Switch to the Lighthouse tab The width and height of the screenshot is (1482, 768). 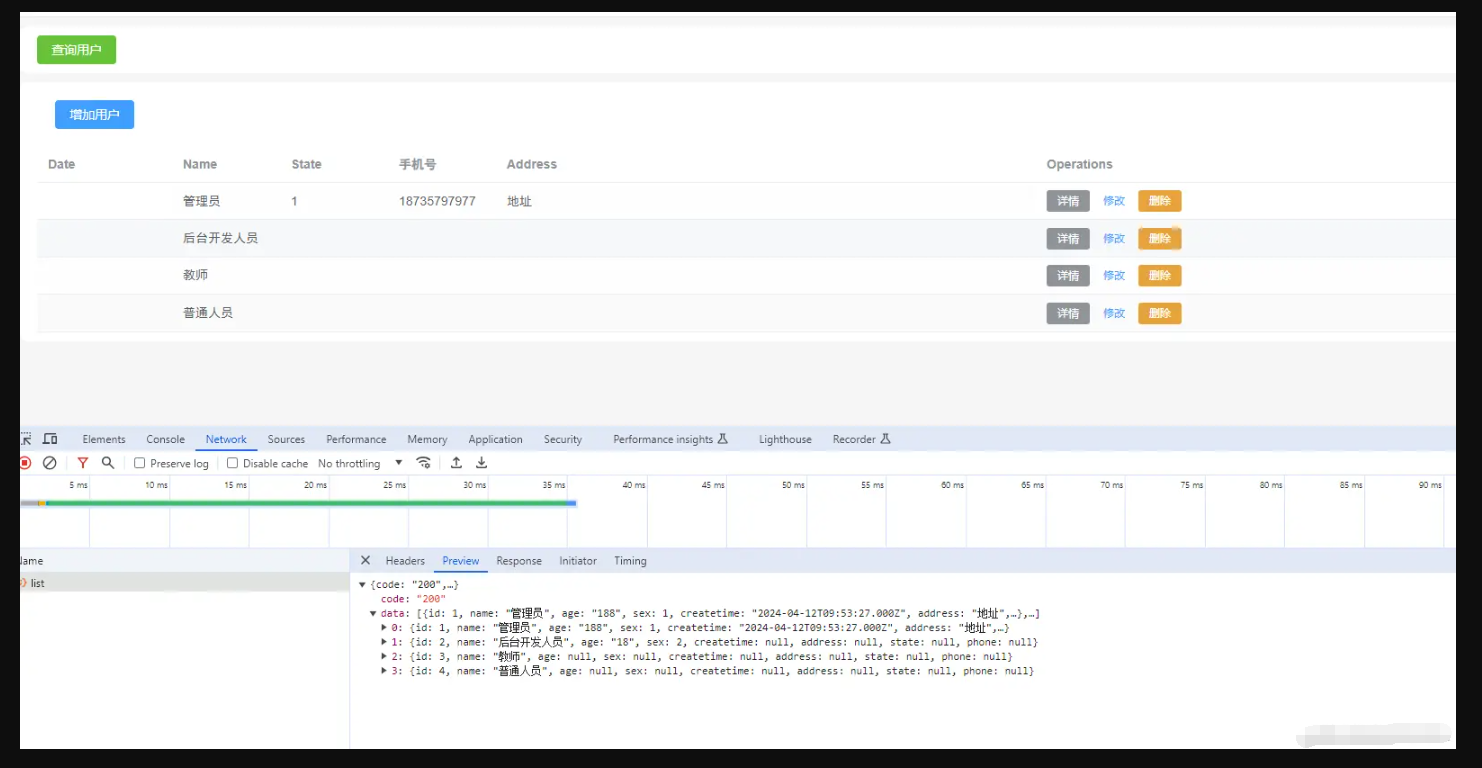pos(785,439)
